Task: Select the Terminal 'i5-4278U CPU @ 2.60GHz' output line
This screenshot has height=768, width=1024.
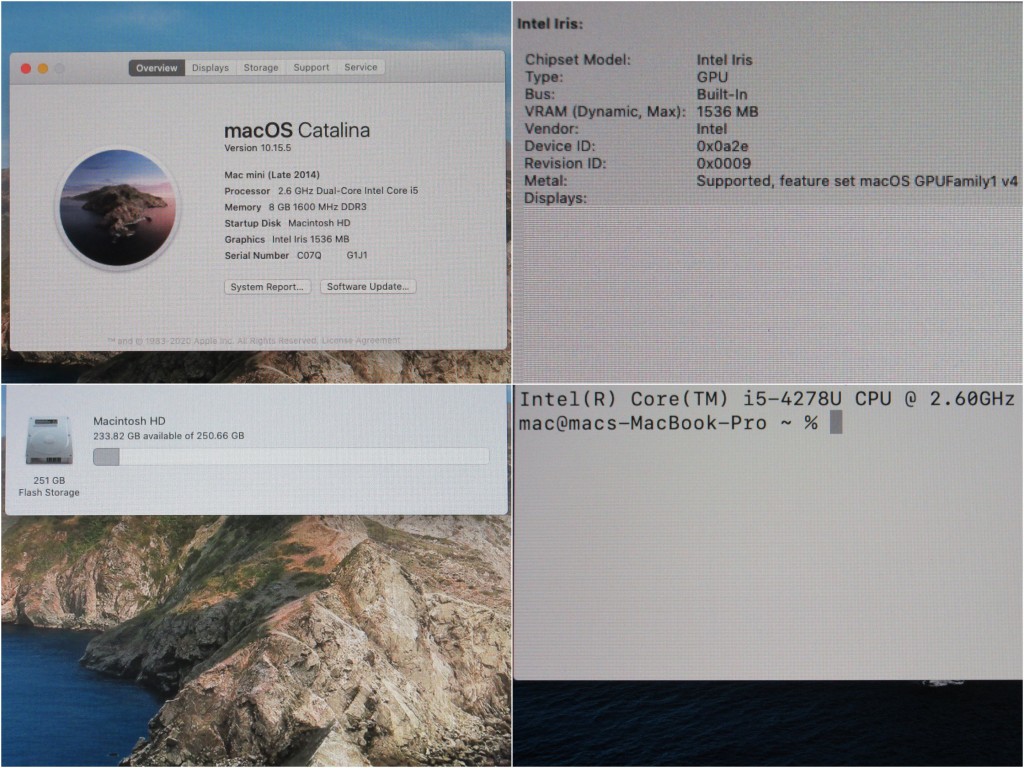Action: 767,398
